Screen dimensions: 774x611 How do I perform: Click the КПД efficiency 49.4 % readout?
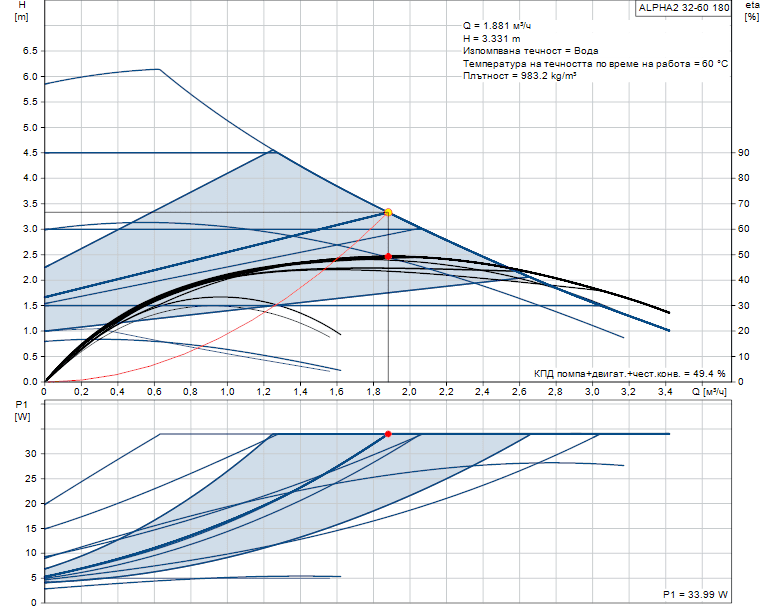click(629, 372)
